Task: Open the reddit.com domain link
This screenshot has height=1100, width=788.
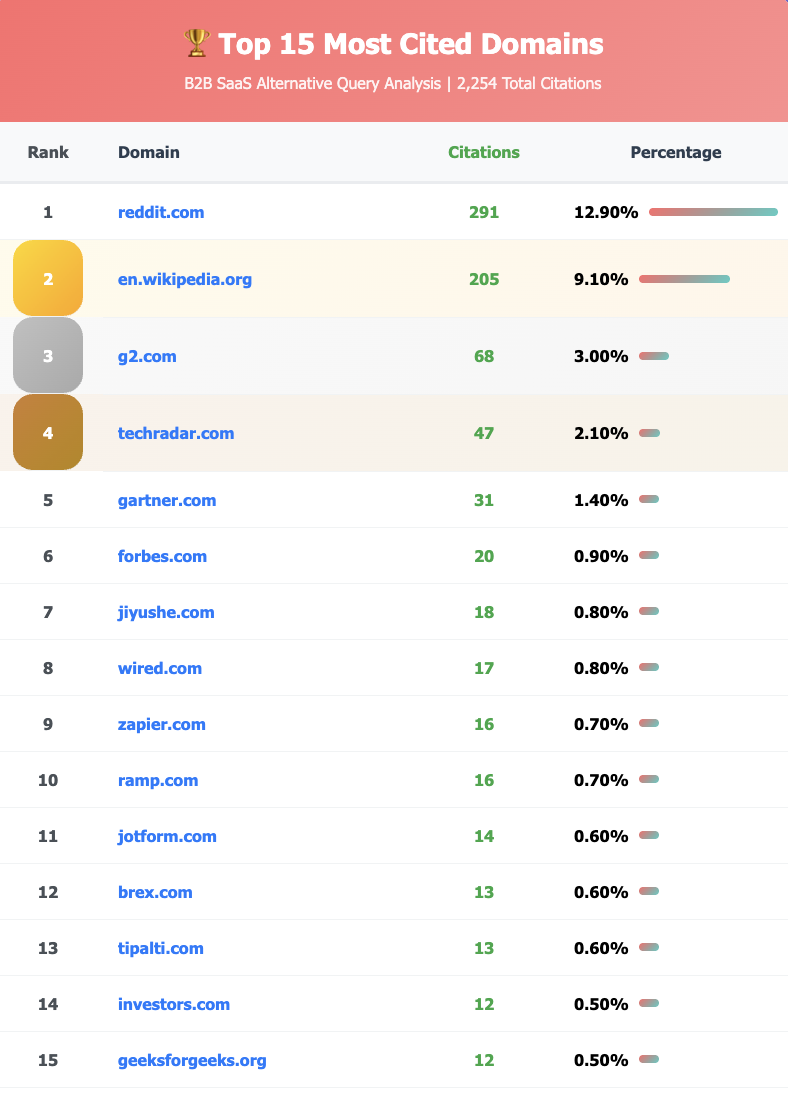Action: tap(161, 212)
